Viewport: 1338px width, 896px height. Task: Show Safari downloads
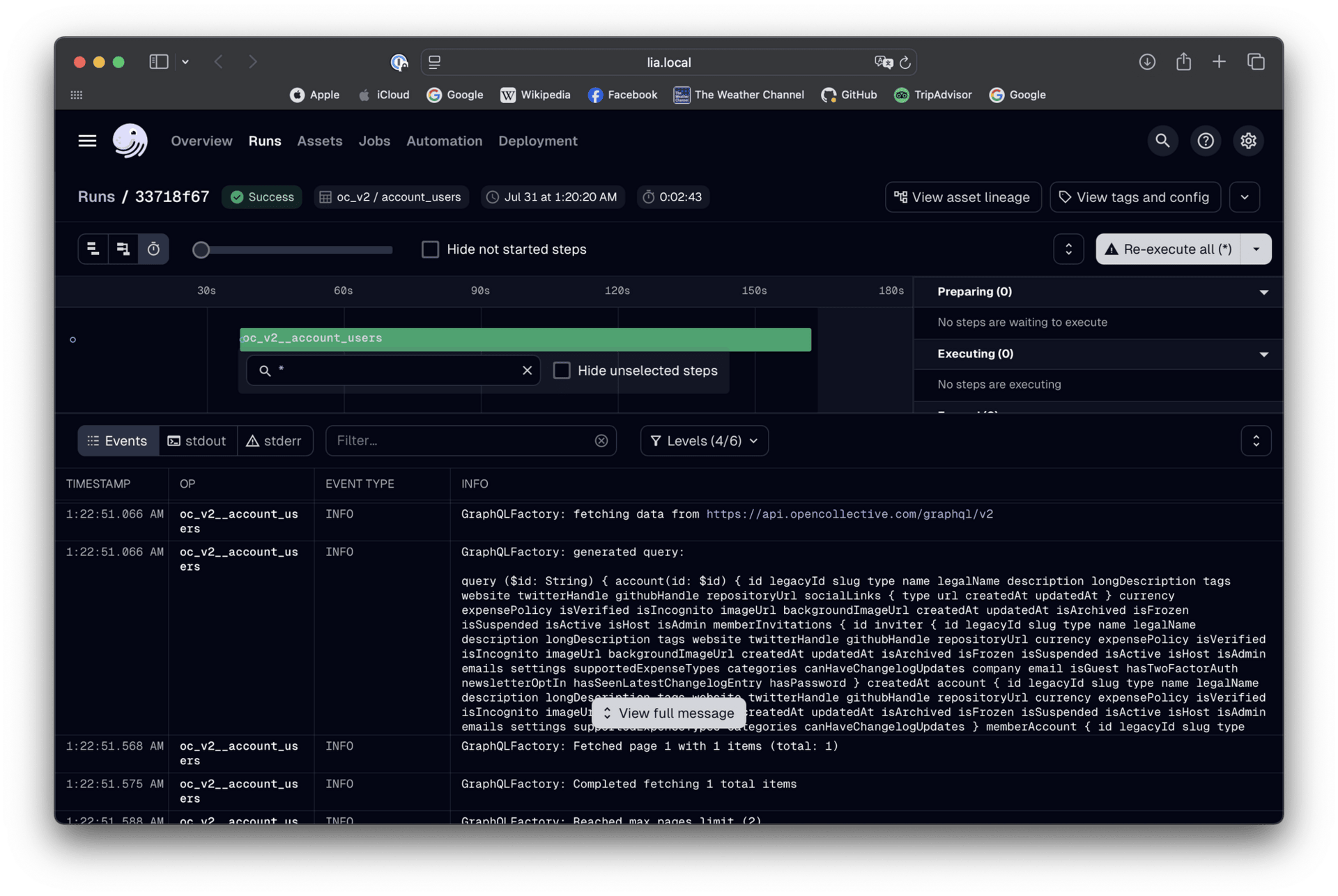(1147, 62)
